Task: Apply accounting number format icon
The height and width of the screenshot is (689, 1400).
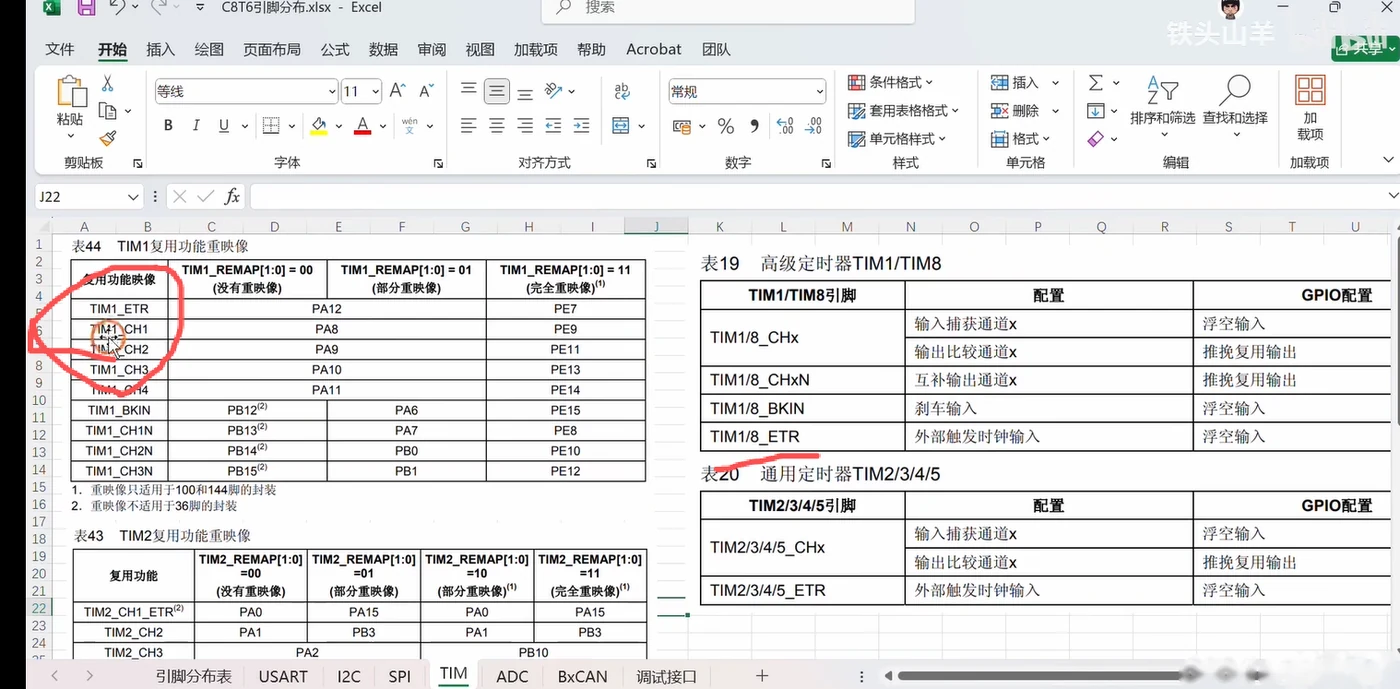Action: [x=683, y=126]
